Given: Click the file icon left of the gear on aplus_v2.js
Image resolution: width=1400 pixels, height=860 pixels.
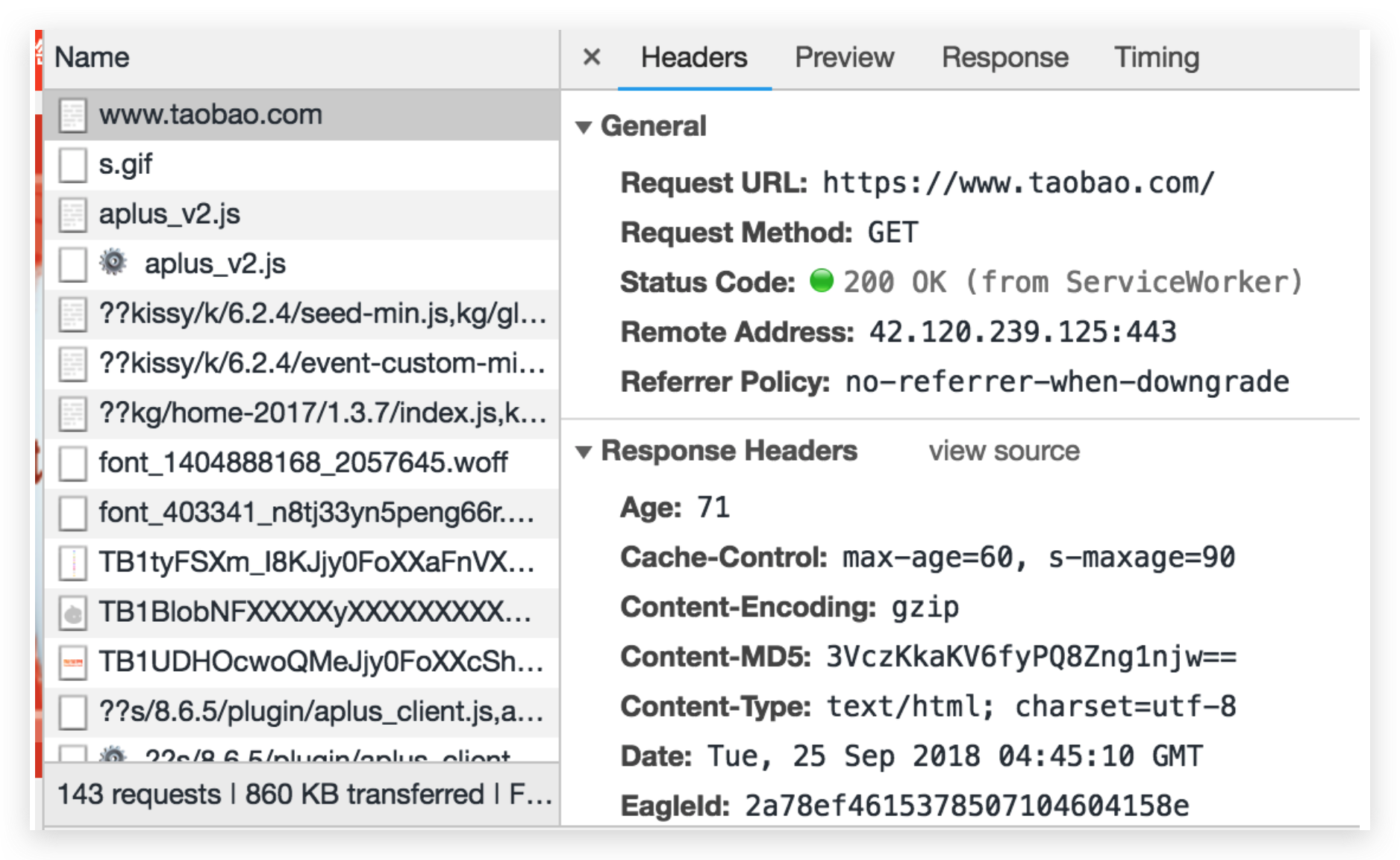Looking at the screenshot, I should 73,265.
